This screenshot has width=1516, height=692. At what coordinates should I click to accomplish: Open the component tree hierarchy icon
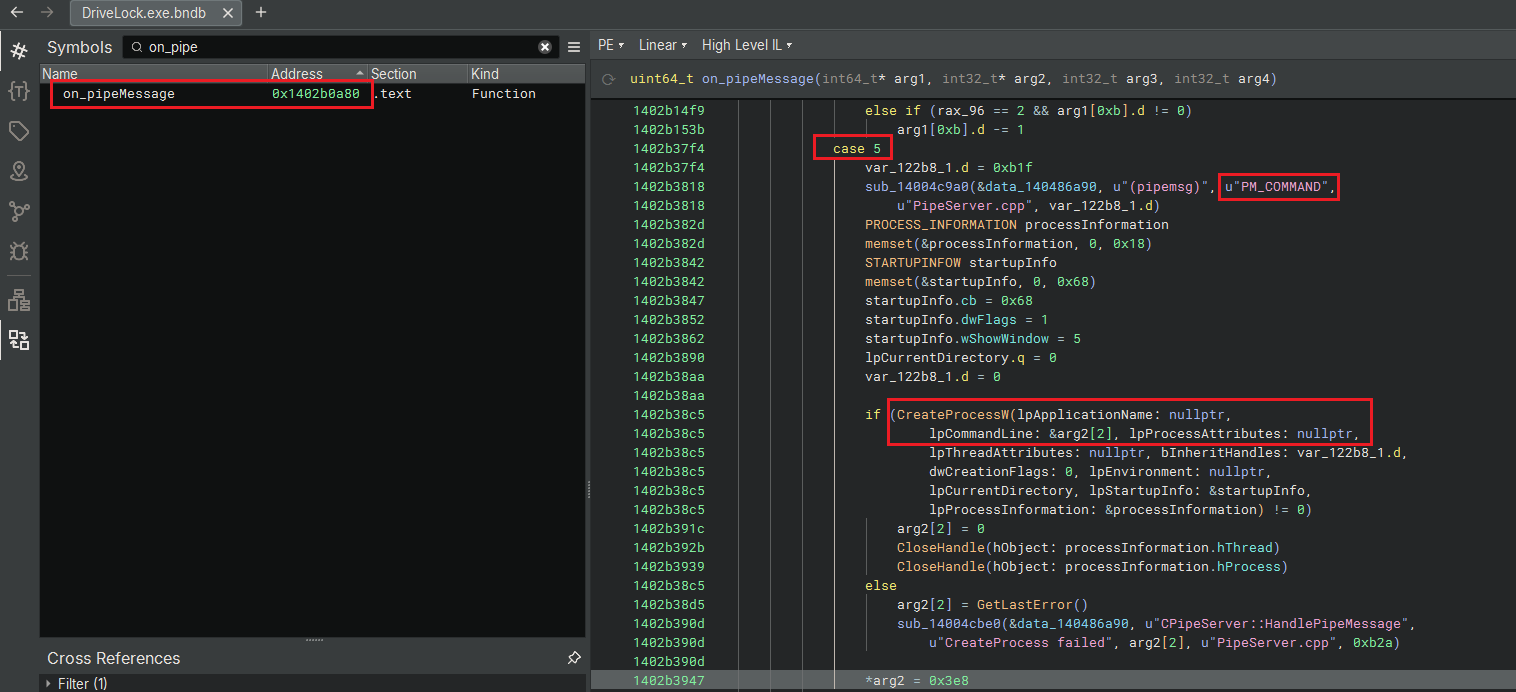(x=18, y=299)
